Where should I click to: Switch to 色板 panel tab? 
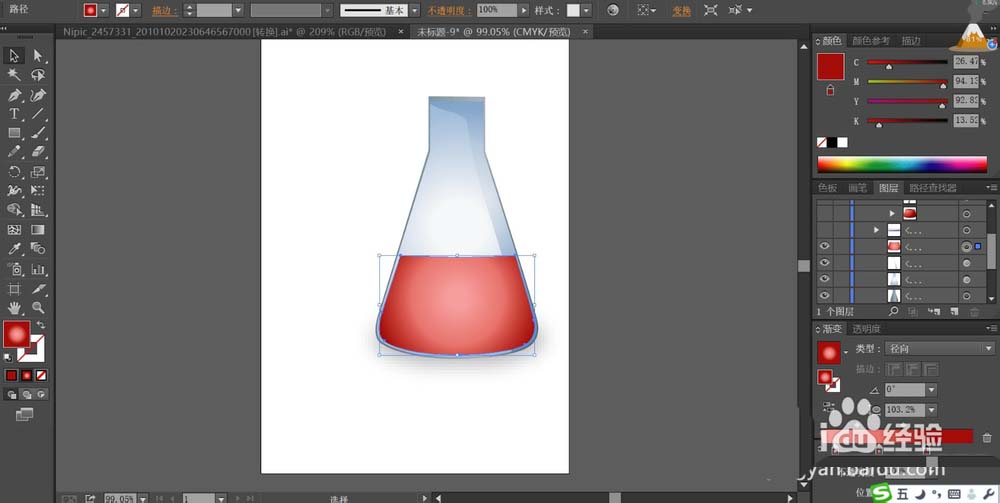(828, 188)
